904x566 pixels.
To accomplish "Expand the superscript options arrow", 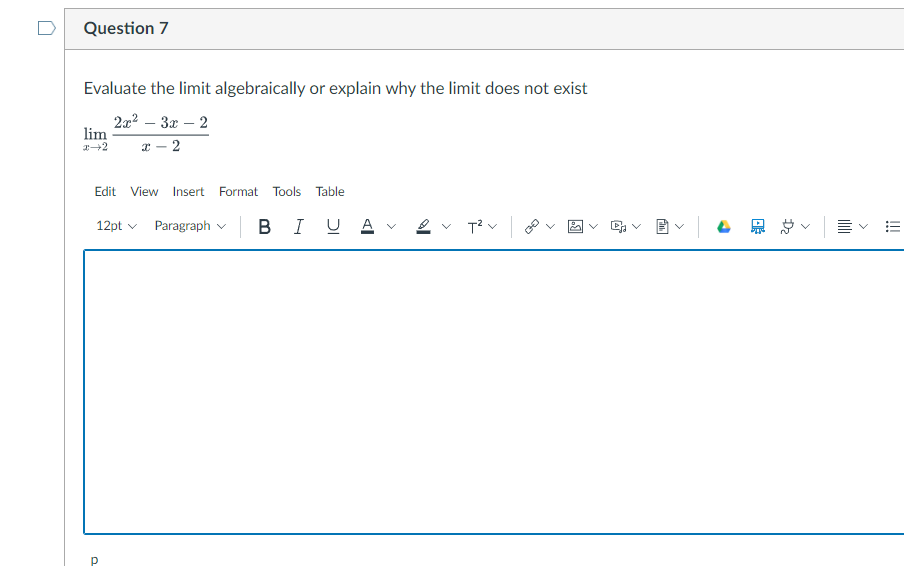I will (492, 227).
